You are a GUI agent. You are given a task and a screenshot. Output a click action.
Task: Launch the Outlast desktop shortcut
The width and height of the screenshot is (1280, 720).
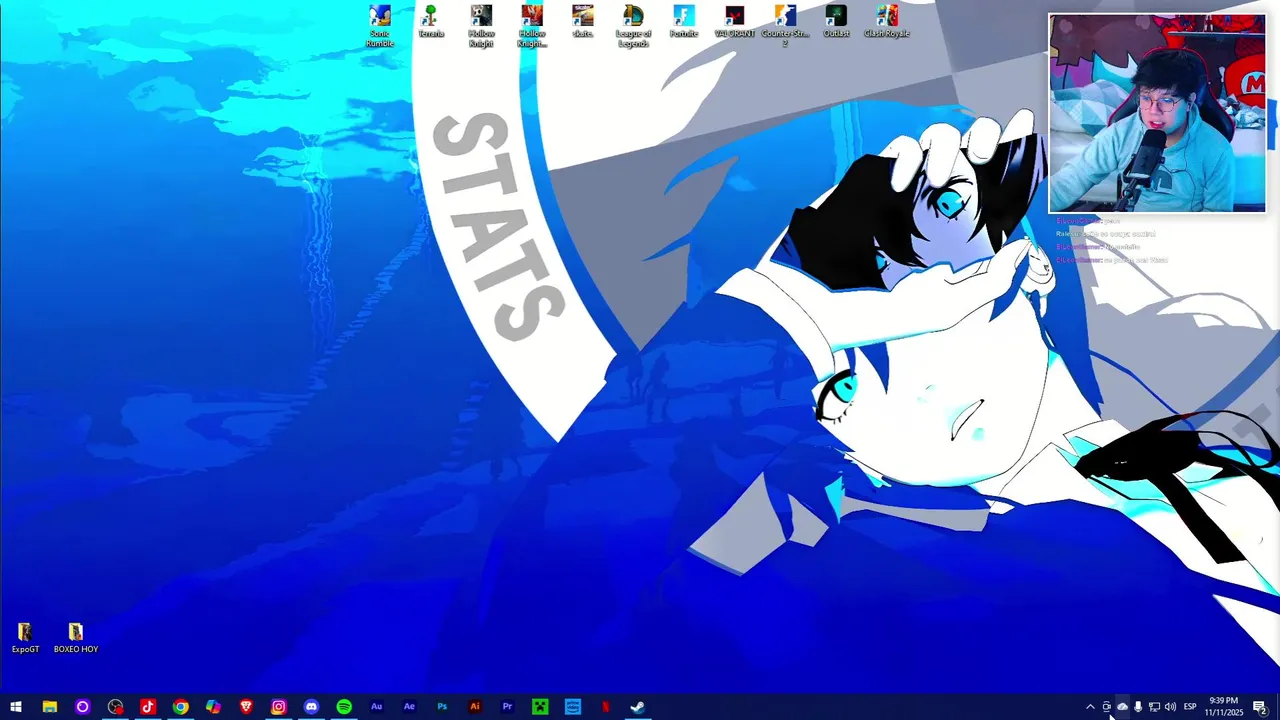pos(836,22)
